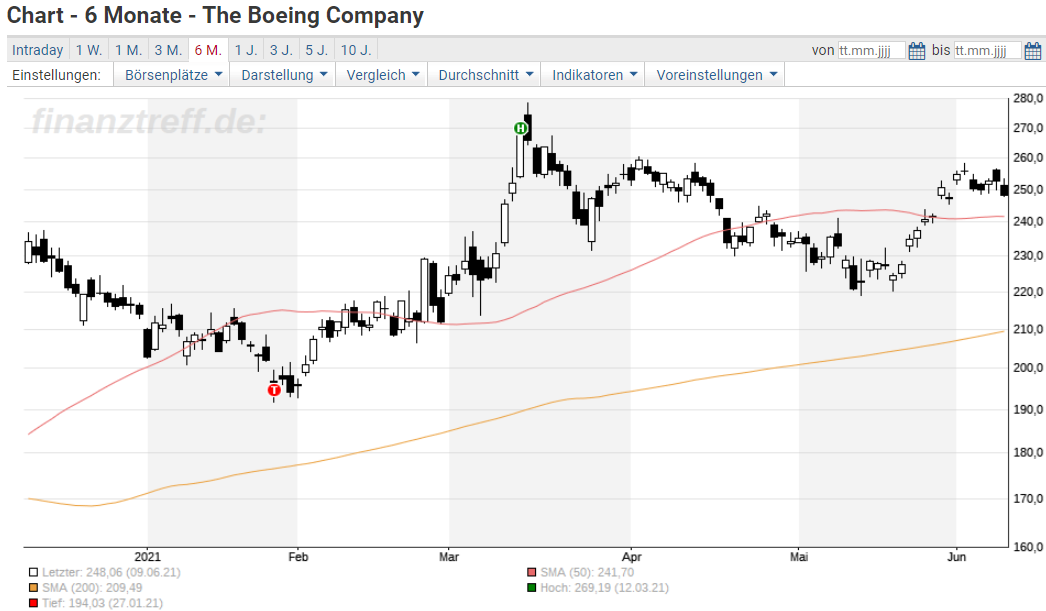Open the 'von' date calendar picker
This screenshot has width=1046, height=611.
(917, 51)
